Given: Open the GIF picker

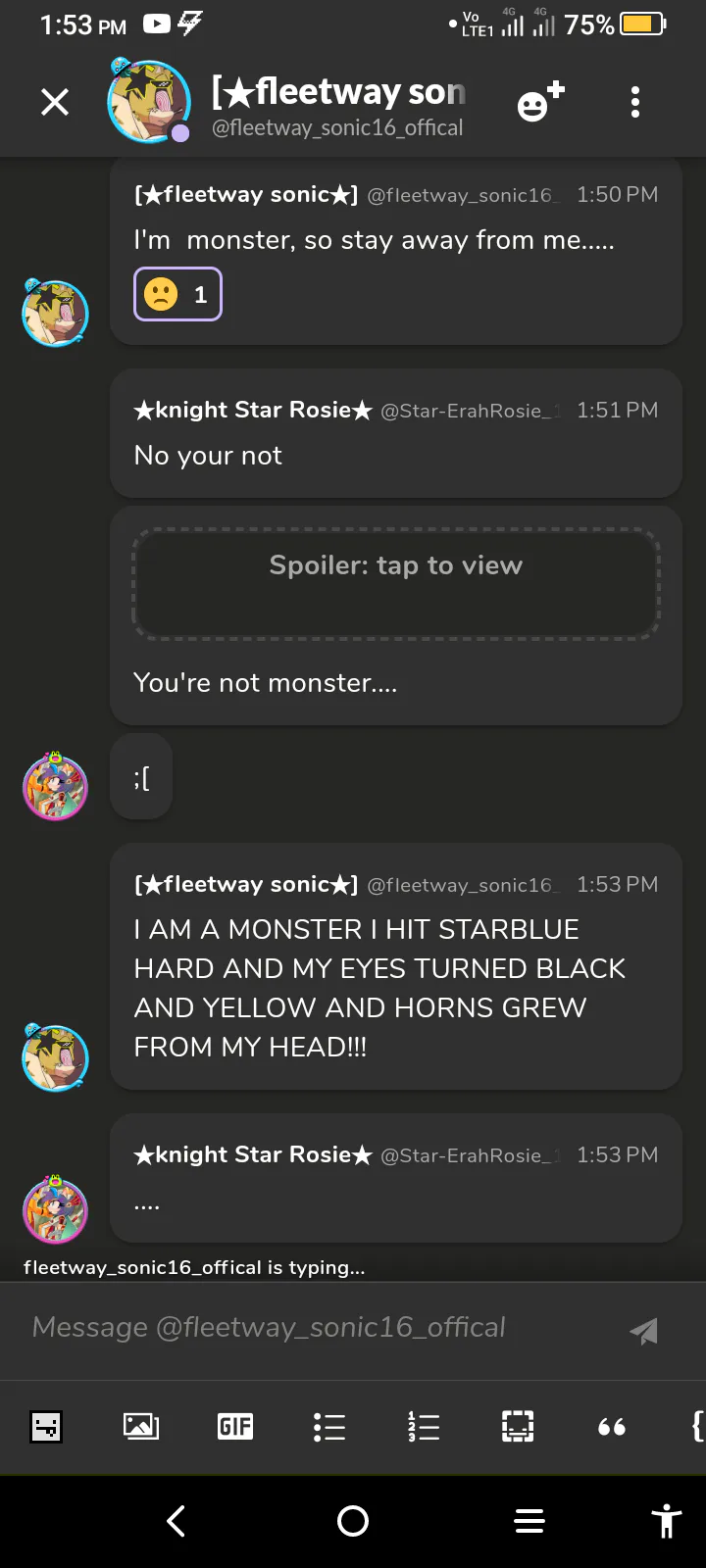Looking at the screenshot, I should [x=235, y=1427].
